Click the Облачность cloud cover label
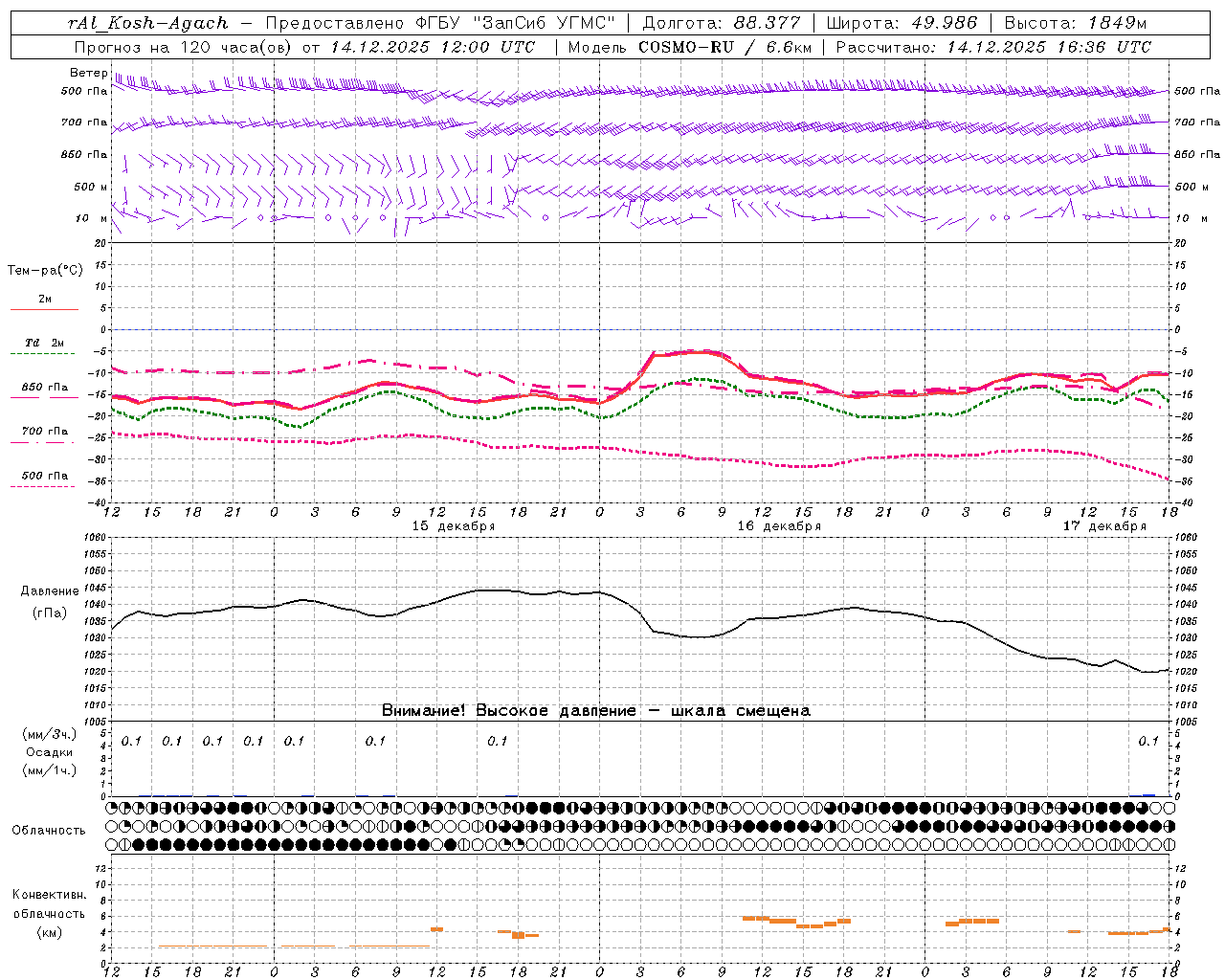 [x=49, y=830]
